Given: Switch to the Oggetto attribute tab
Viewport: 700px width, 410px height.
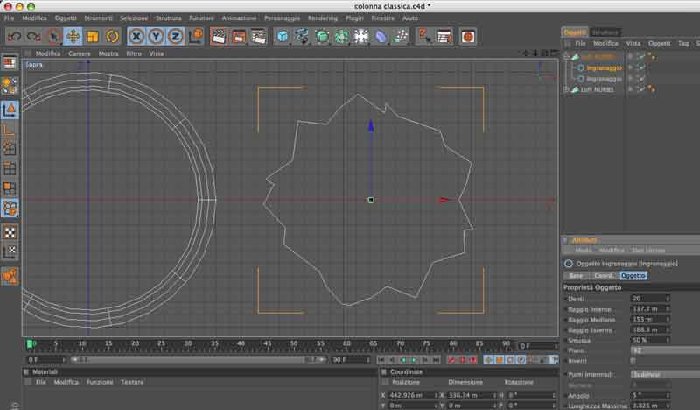Looking at the screenshot, I should click(633, 276).
